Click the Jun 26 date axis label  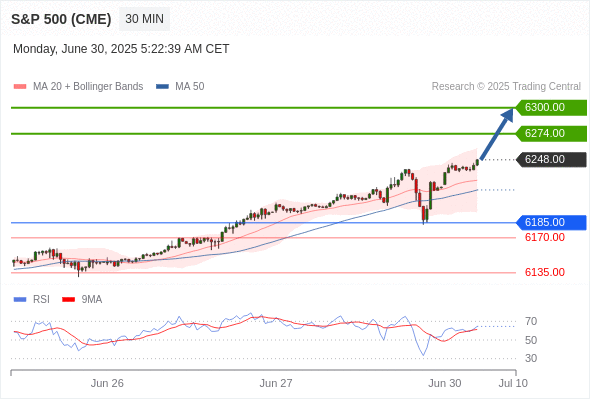107,383
